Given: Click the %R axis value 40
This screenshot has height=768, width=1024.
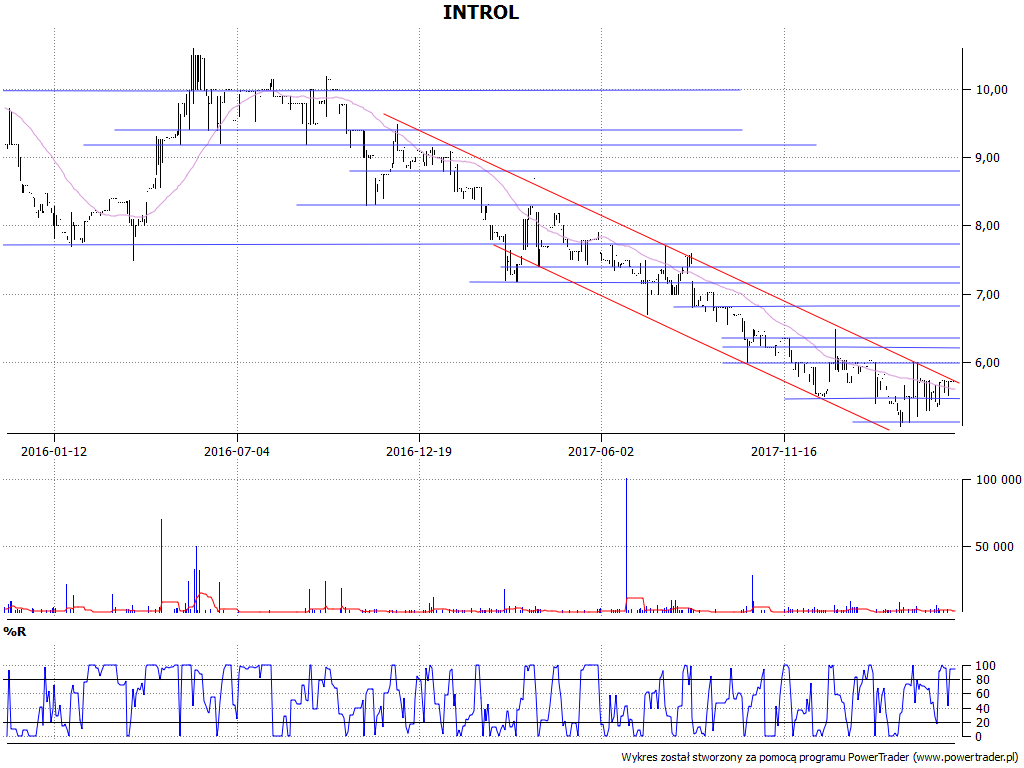Looking at the screenshot, I should tap(982, 709).
